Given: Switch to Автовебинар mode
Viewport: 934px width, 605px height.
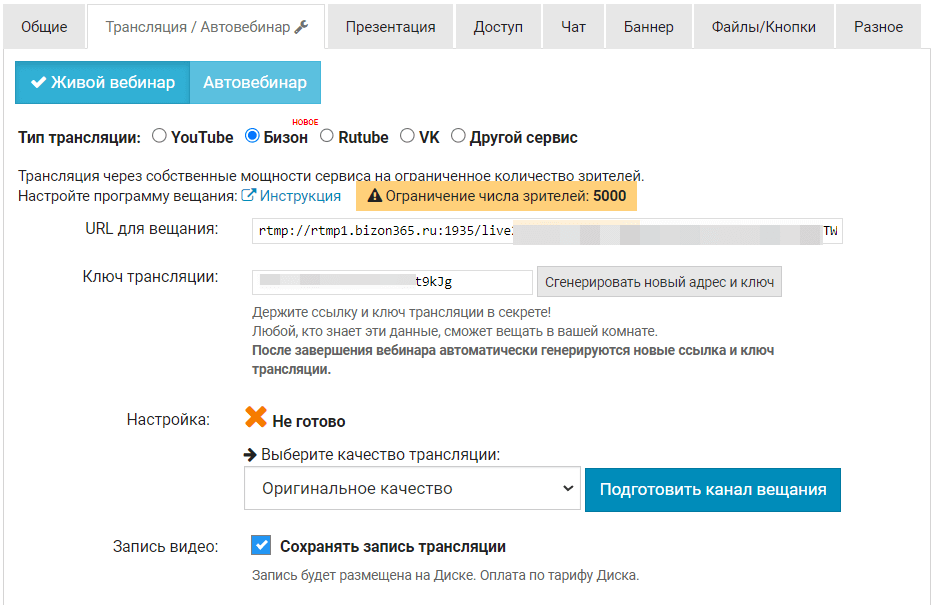Looking at the screenshot, I should point(255,82).
